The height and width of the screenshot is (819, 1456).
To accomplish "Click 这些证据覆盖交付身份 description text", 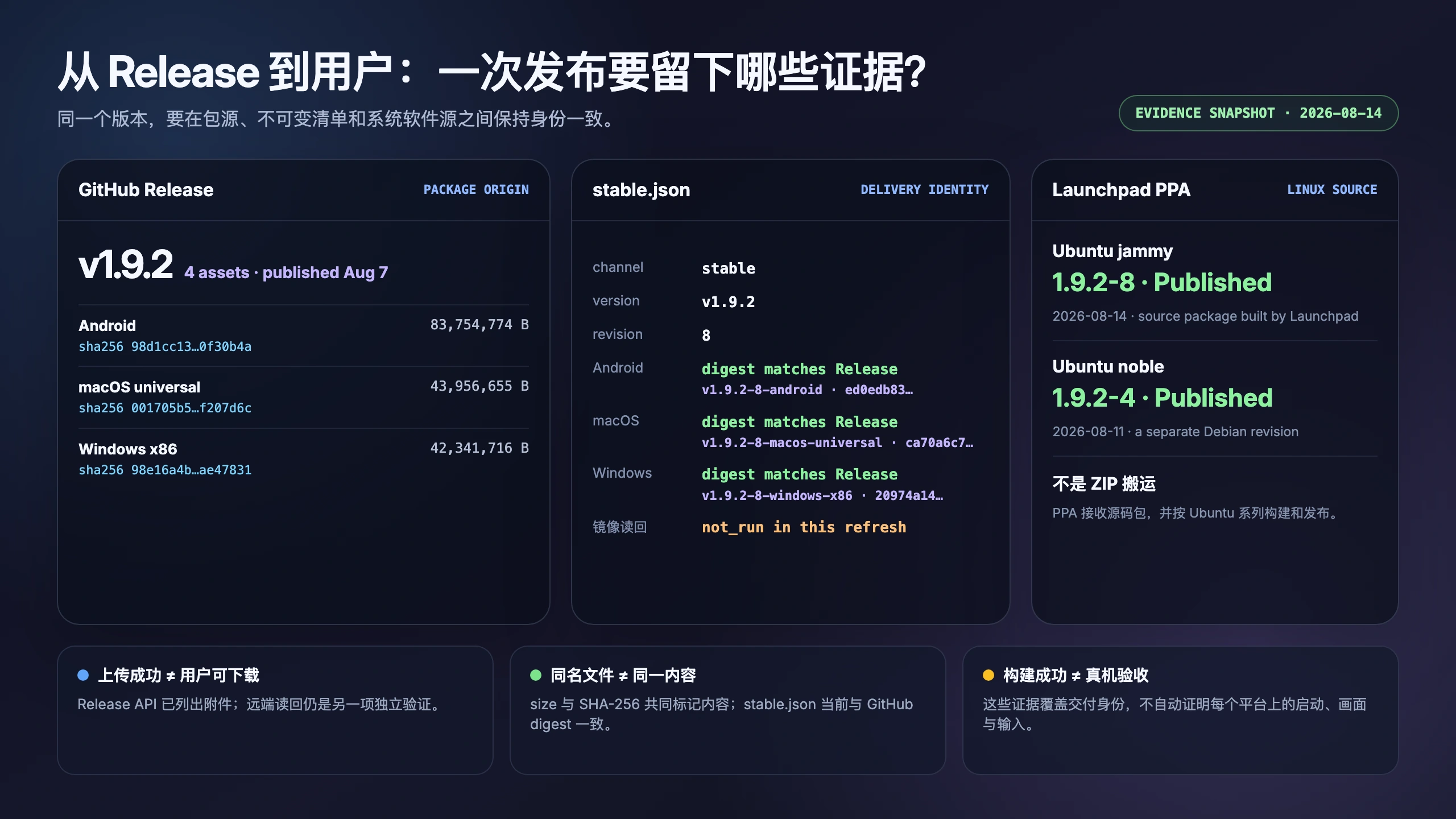I will coord(1174,714).
